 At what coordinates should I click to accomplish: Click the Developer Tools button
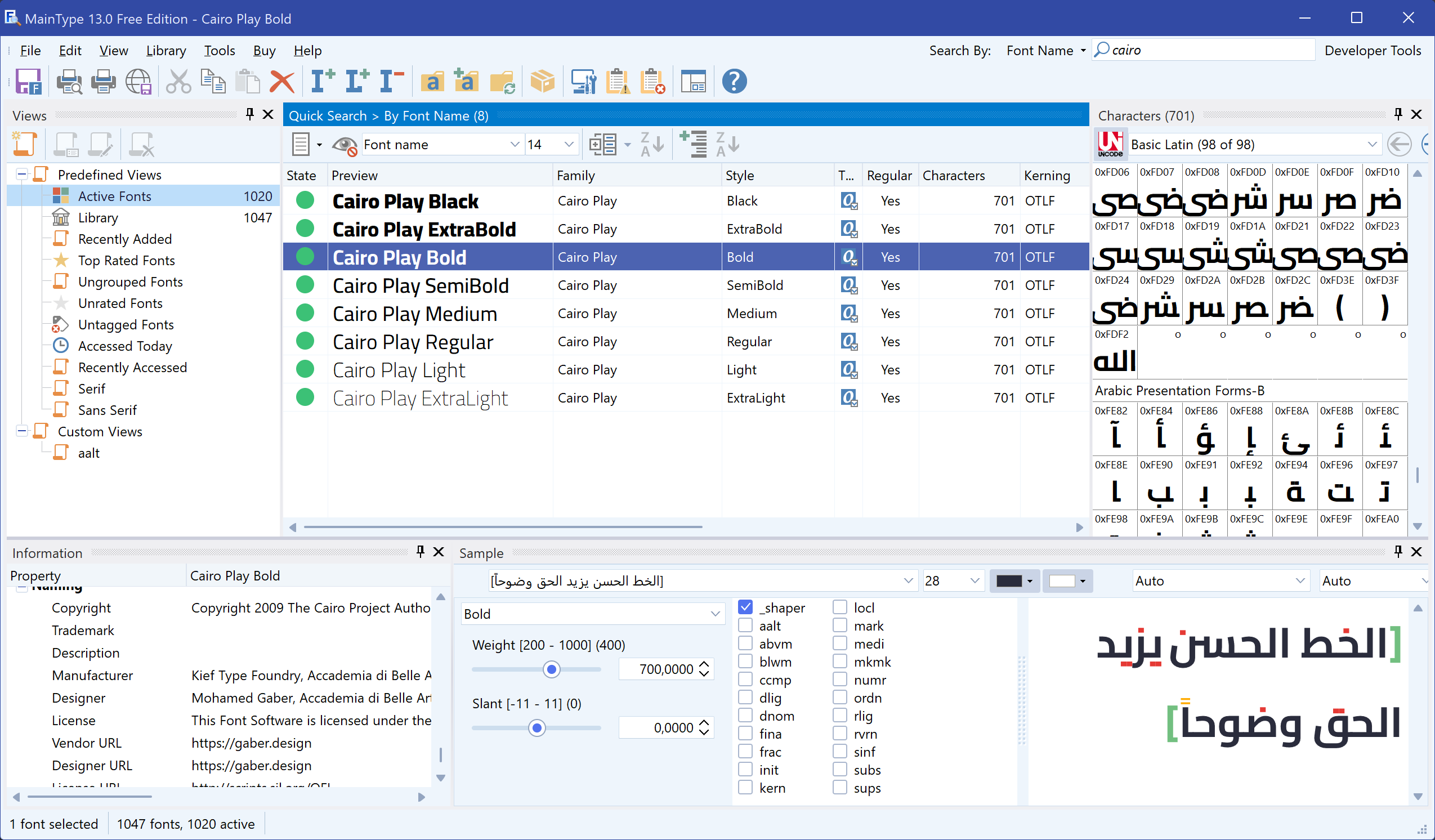pos(1372,51)
